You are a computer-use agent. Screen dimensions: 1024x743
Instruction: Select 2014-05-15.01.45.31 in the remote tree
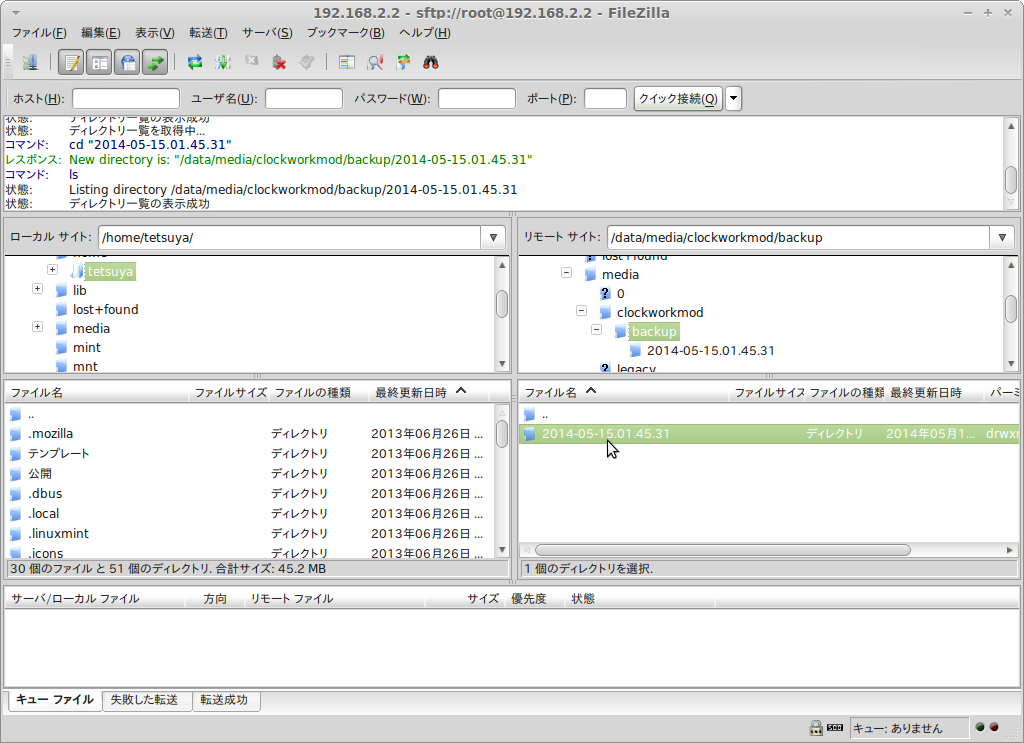coord(711,351)
